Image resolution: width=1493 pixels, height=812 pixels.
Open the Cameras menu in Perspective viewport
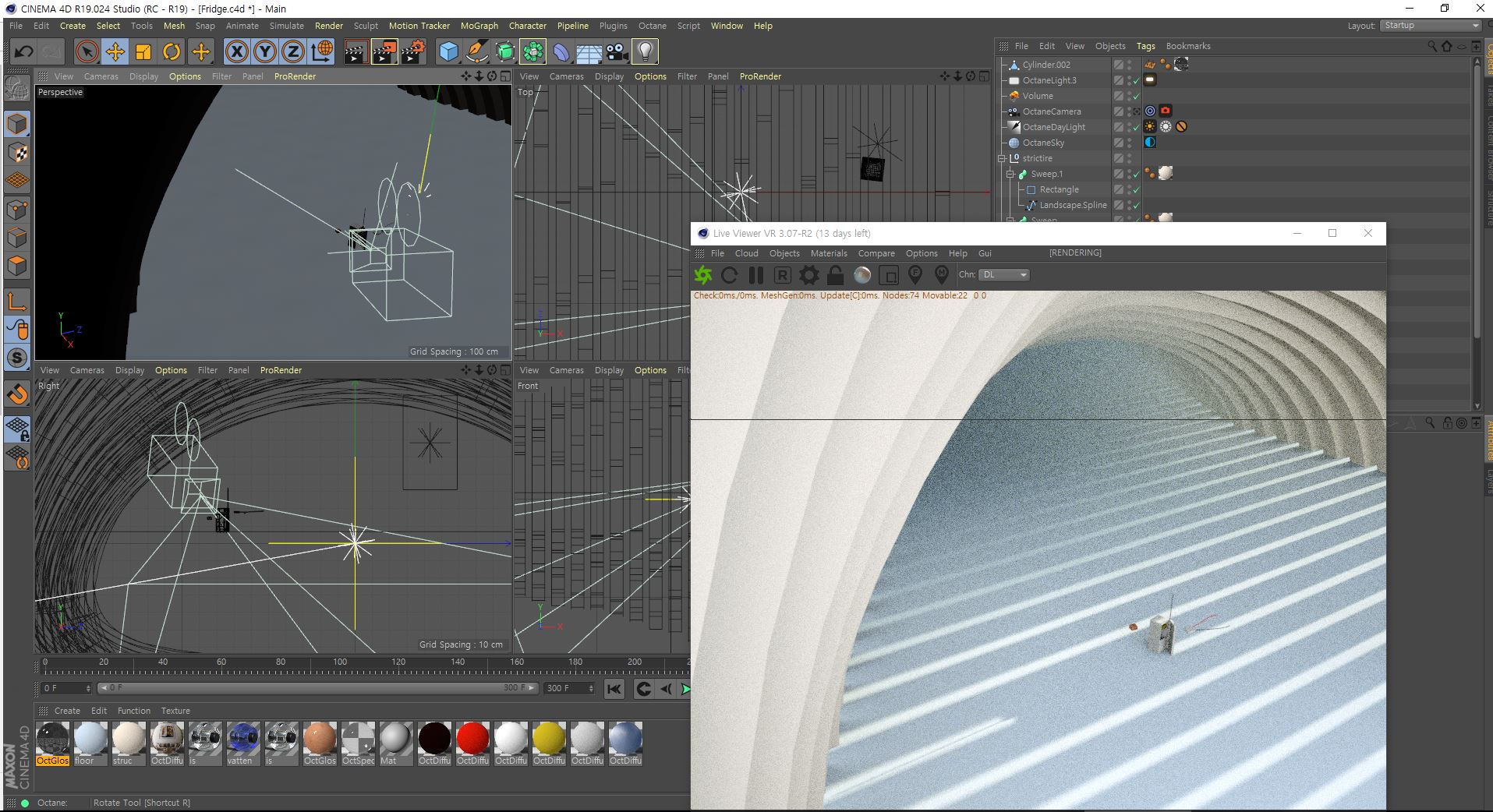click(101, 76)
